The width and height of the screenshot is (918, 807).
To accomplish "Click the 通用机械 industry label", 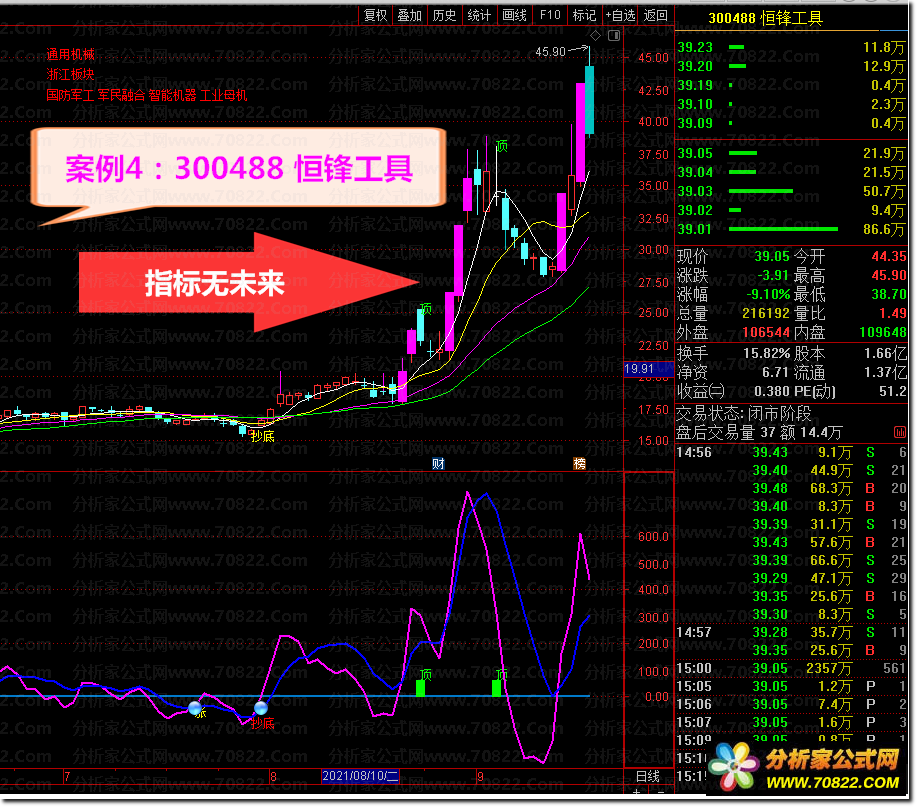I will click(x=70, y=55).
